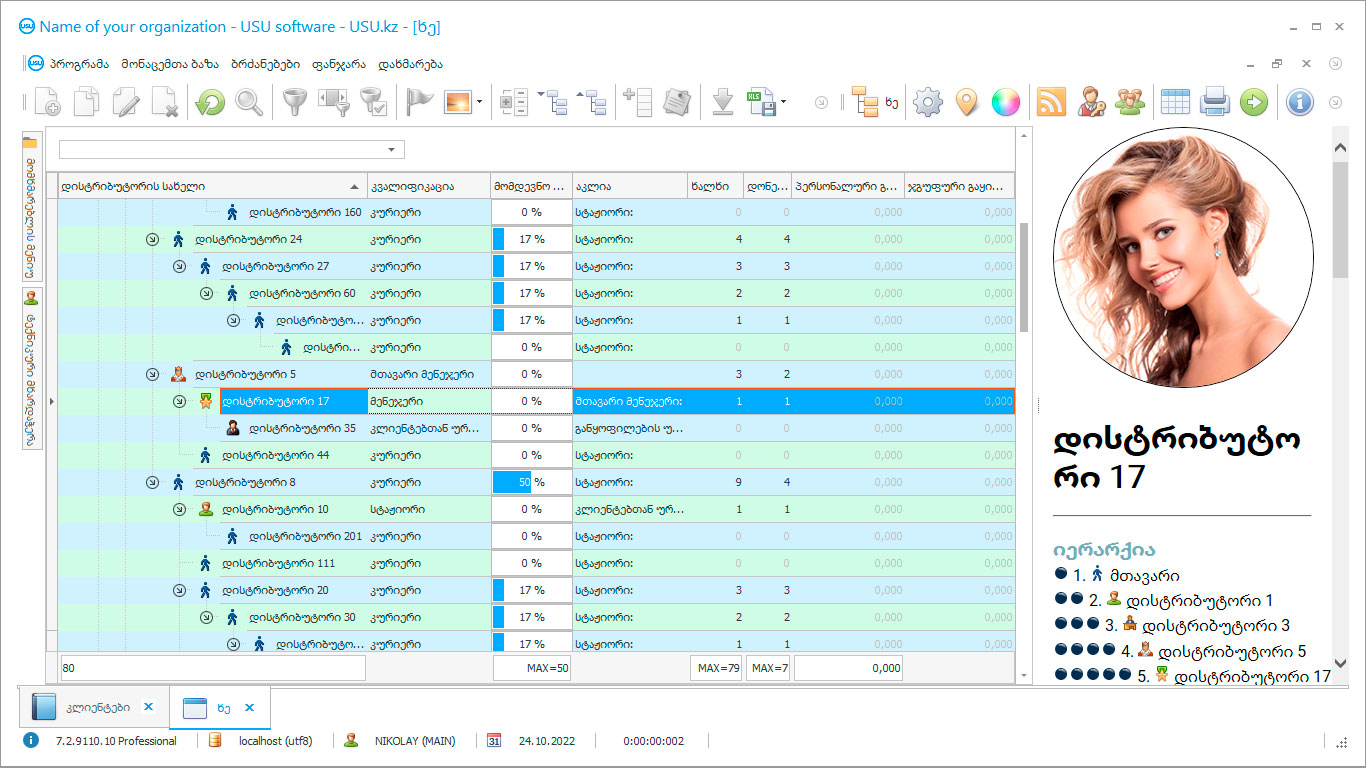Collapse the დისტრიბუტორი 30 tree node

(x=206, y=617)
